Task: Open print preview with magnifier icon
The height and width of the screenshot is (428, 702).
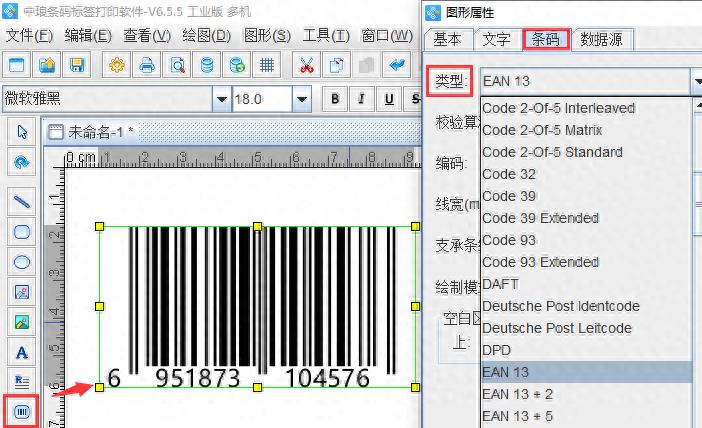Action: 177,66
